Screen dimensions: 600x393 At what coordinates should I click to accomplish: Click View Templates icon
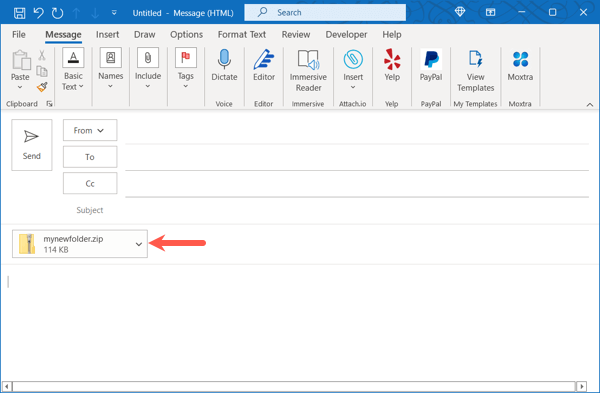[475, 71]
